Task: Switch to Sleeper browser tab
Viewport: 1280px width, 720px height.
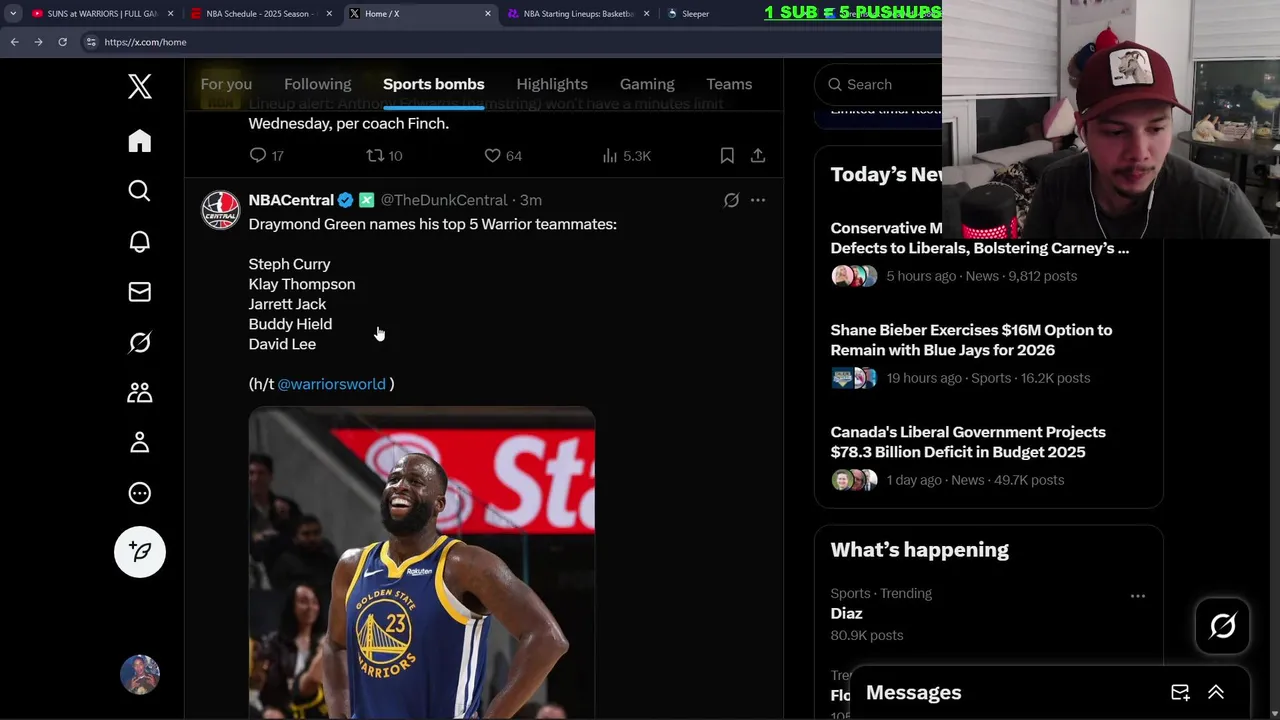Action: tap(695, 14)
